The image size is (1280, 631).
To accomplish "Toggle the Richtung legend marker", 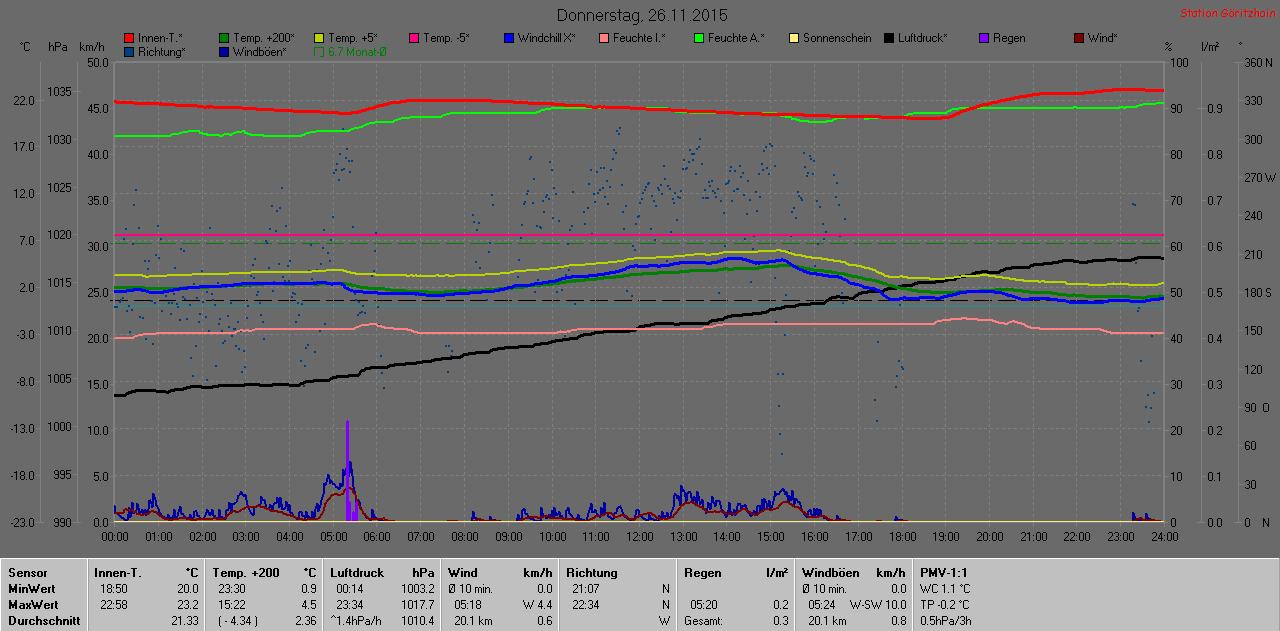I will pyautogui.click(x=129, y=51).
